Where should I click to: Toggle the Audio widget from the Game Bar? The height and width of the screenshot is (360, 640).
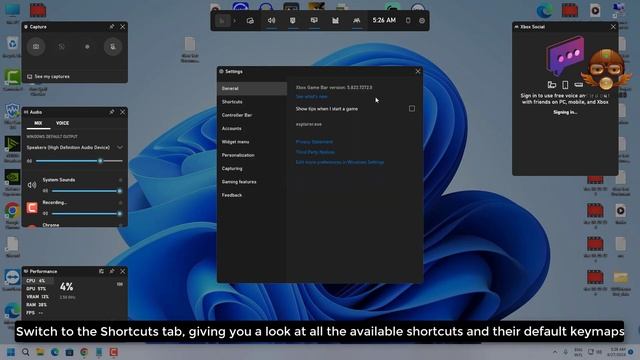271,20
